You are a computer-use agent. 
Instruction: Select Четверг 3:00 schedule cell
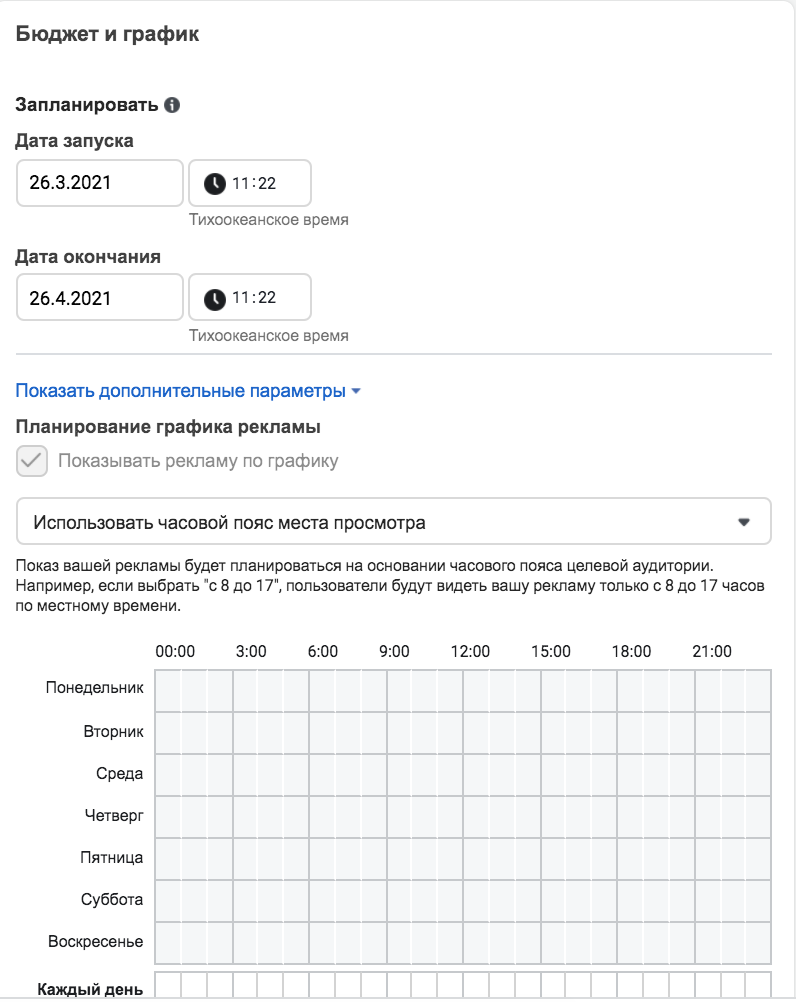pyautogui.click(x=245, y=816)
